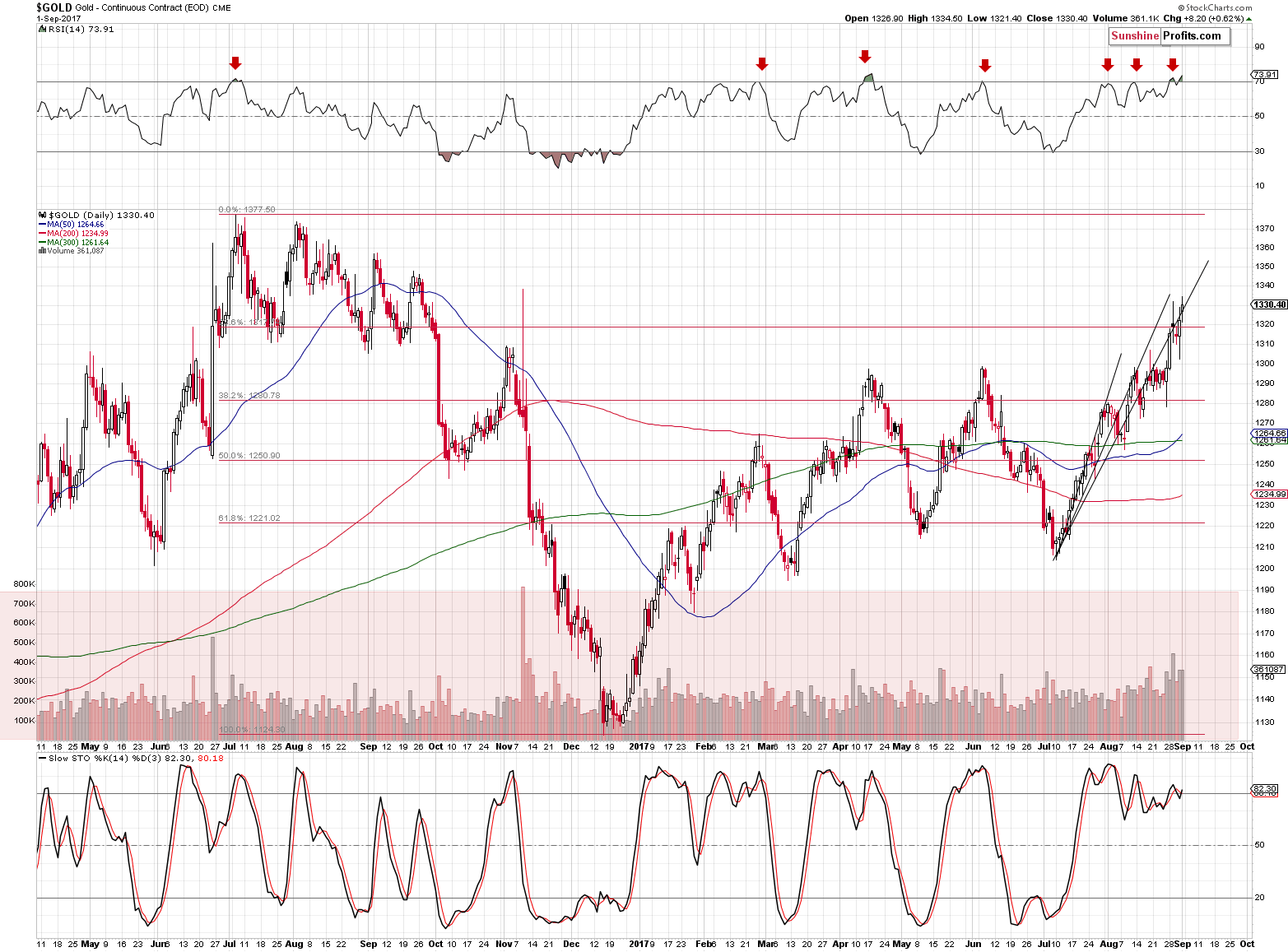Click the 1130 price axis label
The height and width of the screenshot is (952, 1288).
(1266, 722)
